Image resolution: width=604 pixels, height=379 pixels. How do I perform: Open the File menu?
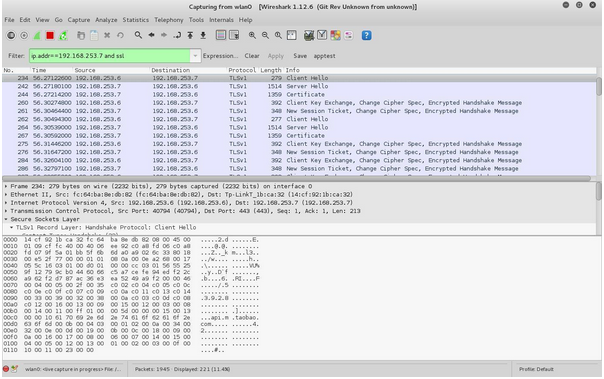(9, 20)
